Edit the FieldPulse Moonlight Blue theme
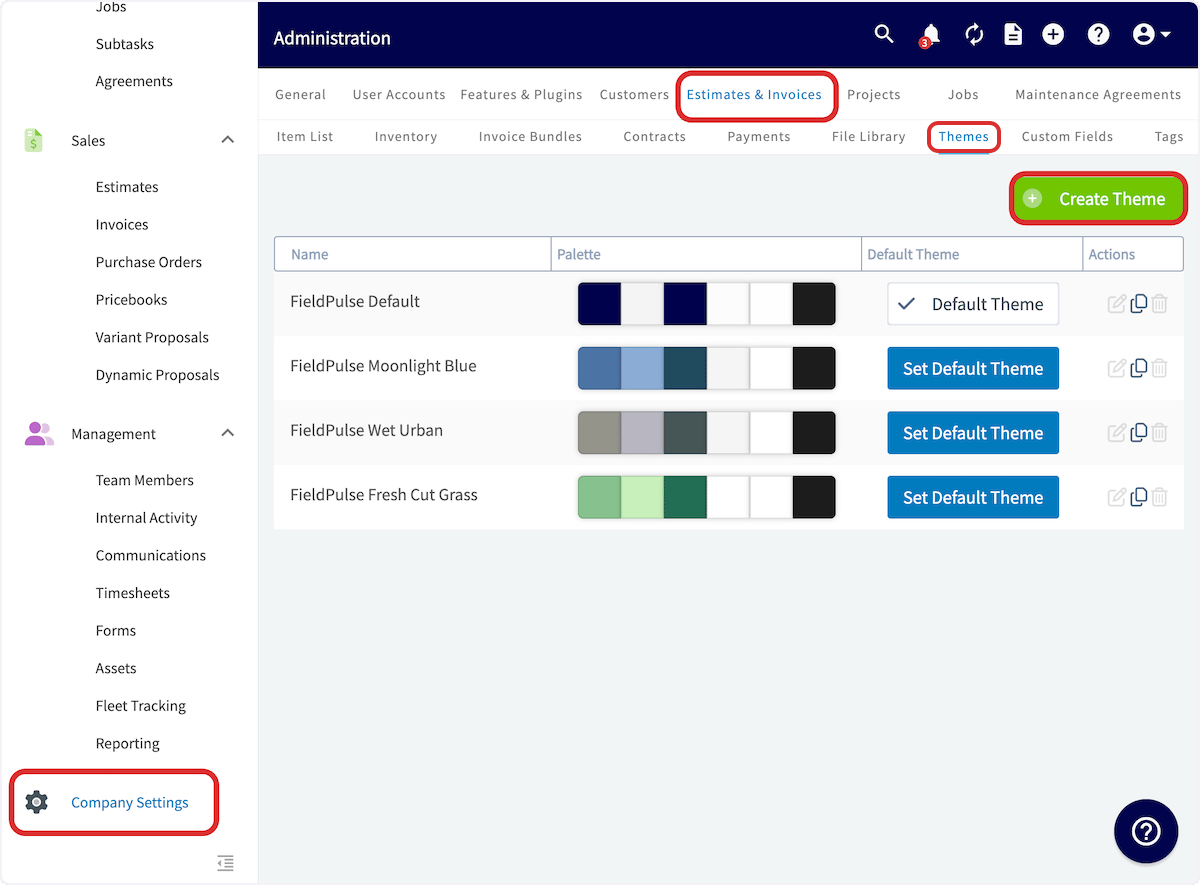The height and width of the screenshot is (885, 1200). (1117, 368)
